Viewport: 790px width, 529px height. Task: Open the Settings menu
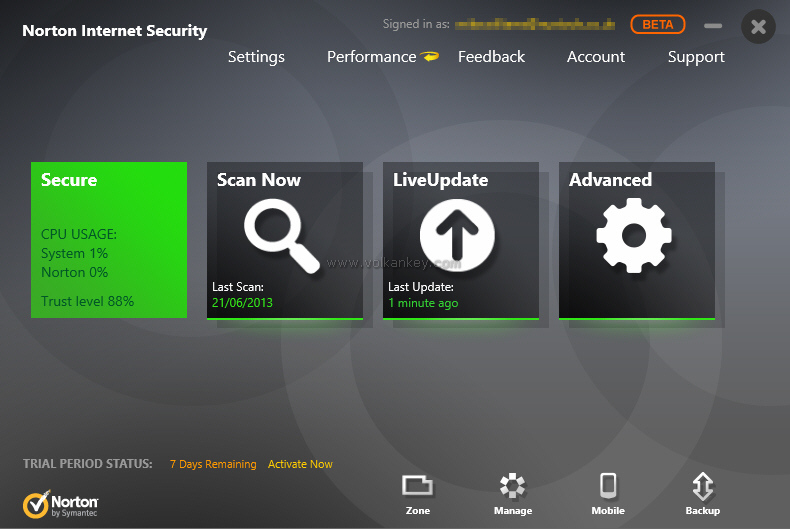click(x=256, y=57)
